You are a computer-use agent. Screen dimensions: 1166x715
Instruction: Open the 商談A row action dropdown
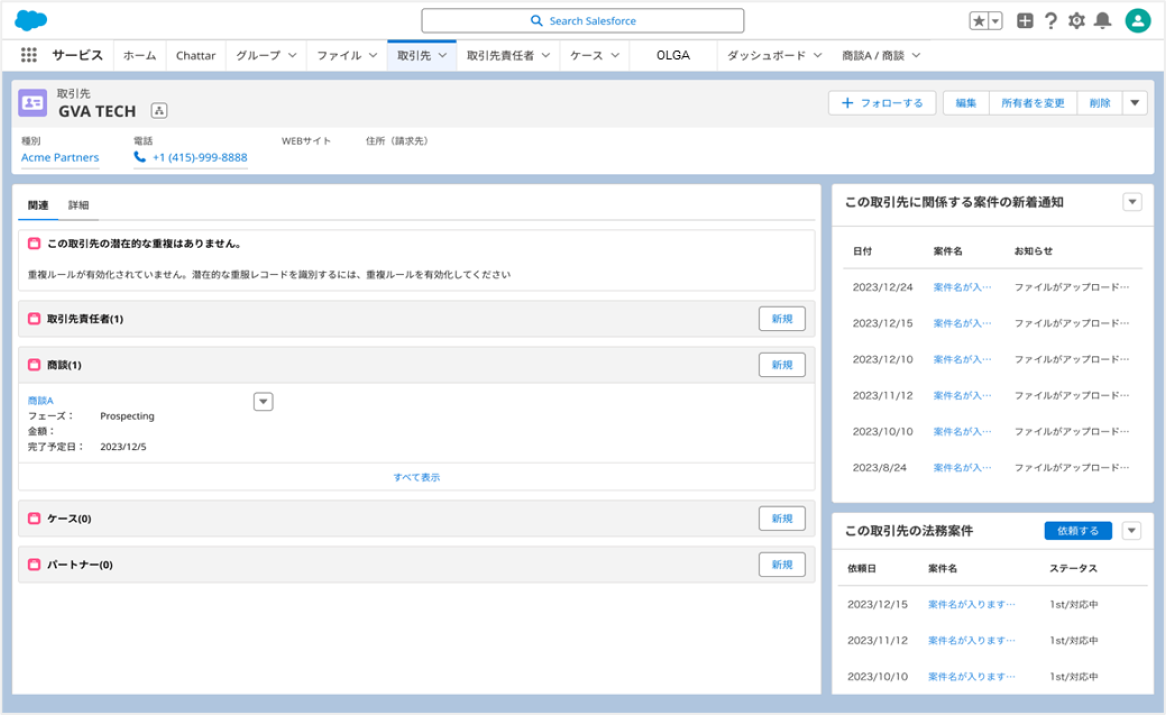263,402
